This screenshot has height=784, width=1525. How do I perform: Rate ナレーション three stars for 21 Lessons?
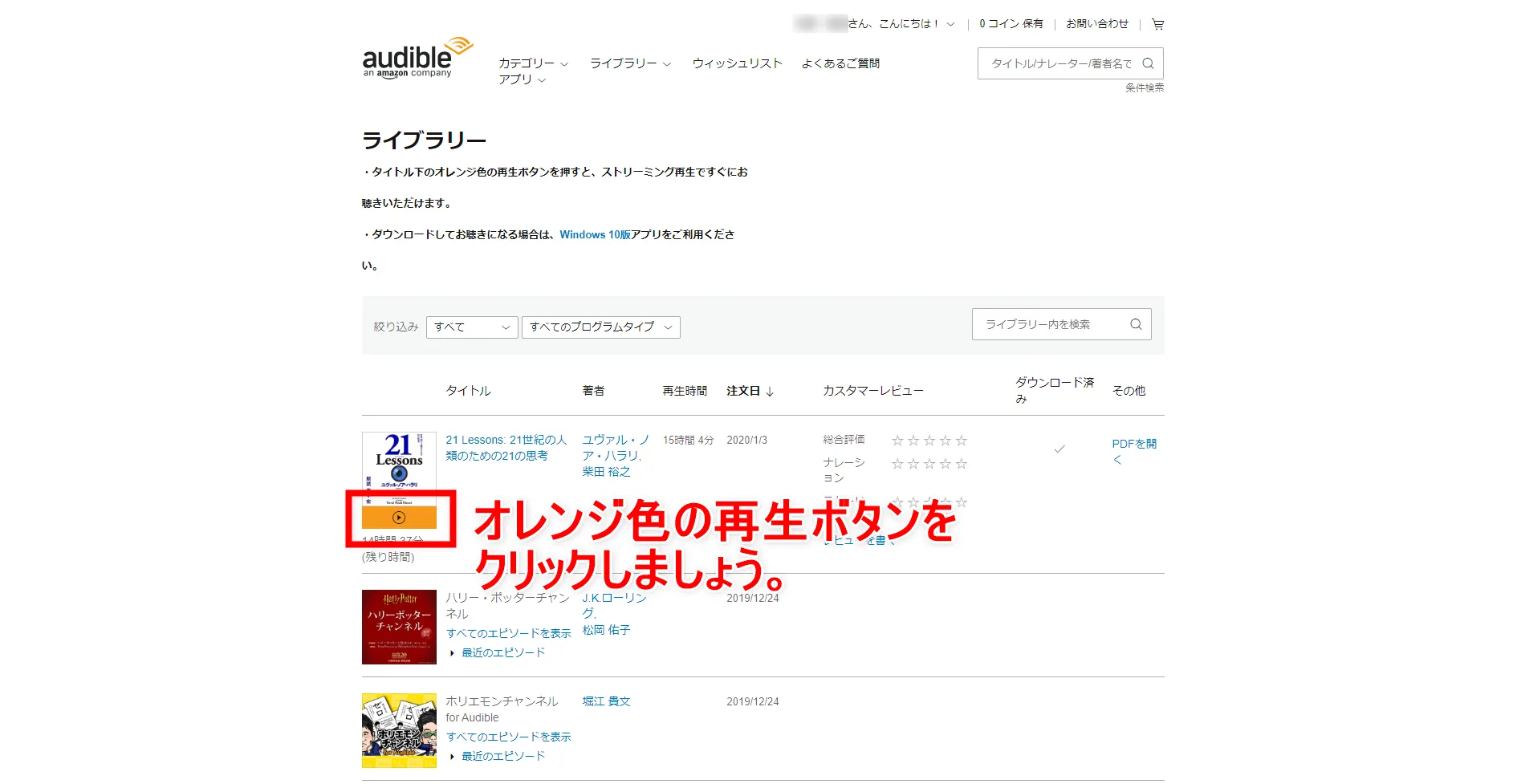929,464
